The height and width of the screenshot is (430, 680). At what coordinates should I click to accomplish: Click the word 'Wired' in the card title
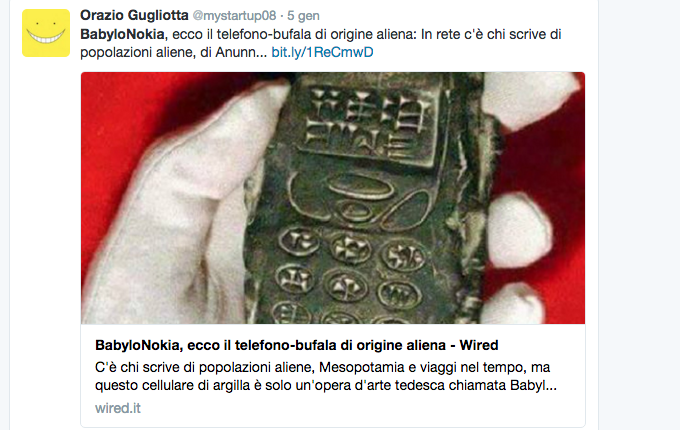pos(479,345)
